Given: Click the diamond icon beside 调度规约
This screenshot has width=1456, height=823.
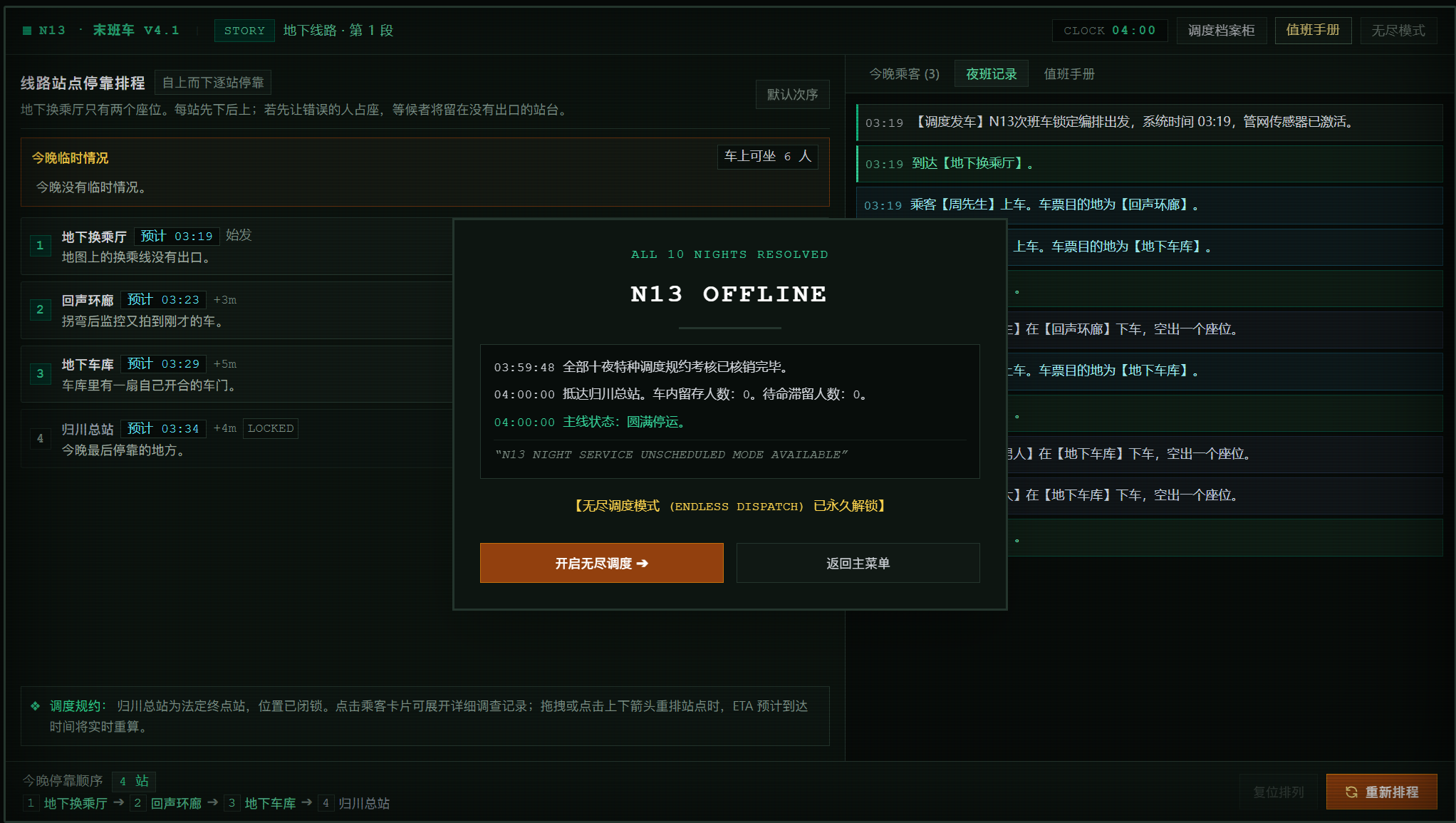Looking at the screenshot, I should pyautogui.click(x=35, y=706).
